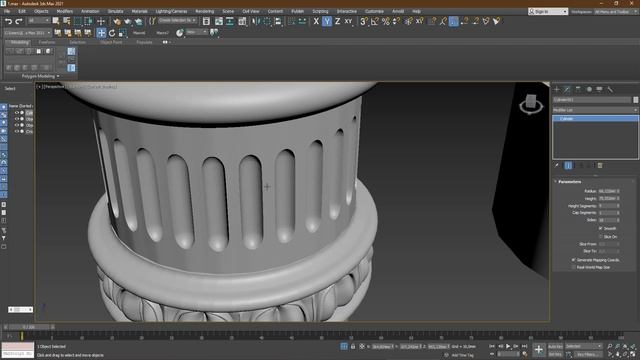Toggle Spinner Snap icon
Image resolution: width=640 pixels, height=360 pixels.
(x=396, y=21)
